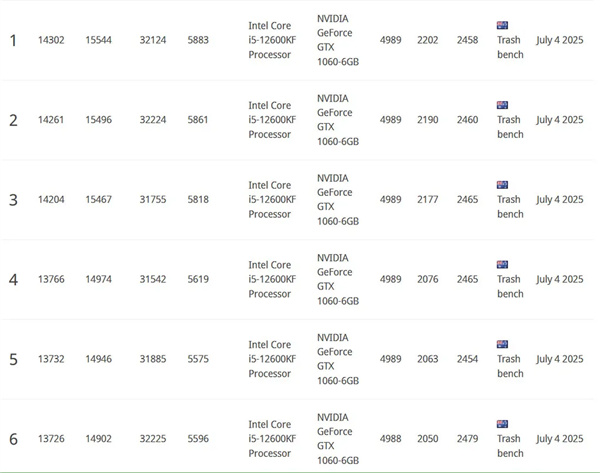This screenshot has height=473, width=600.
Task: Click the flag icon in rank 2 row
Action: coord(502,104)
